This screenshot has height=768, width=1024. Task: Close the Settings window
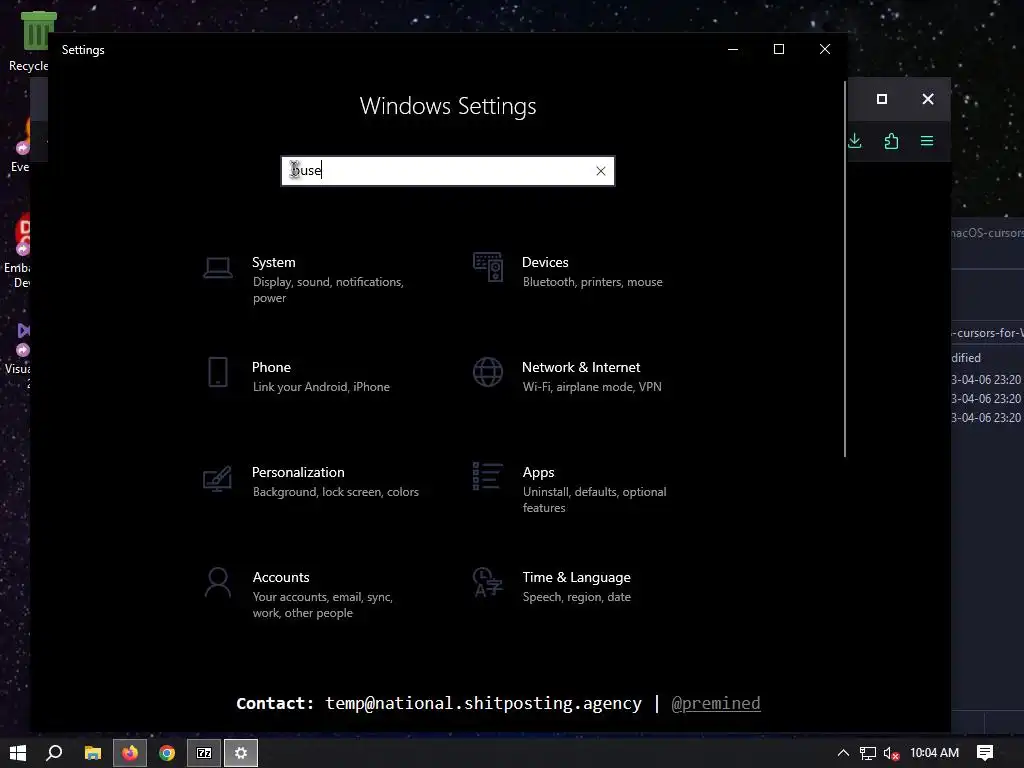pos(825,50)
